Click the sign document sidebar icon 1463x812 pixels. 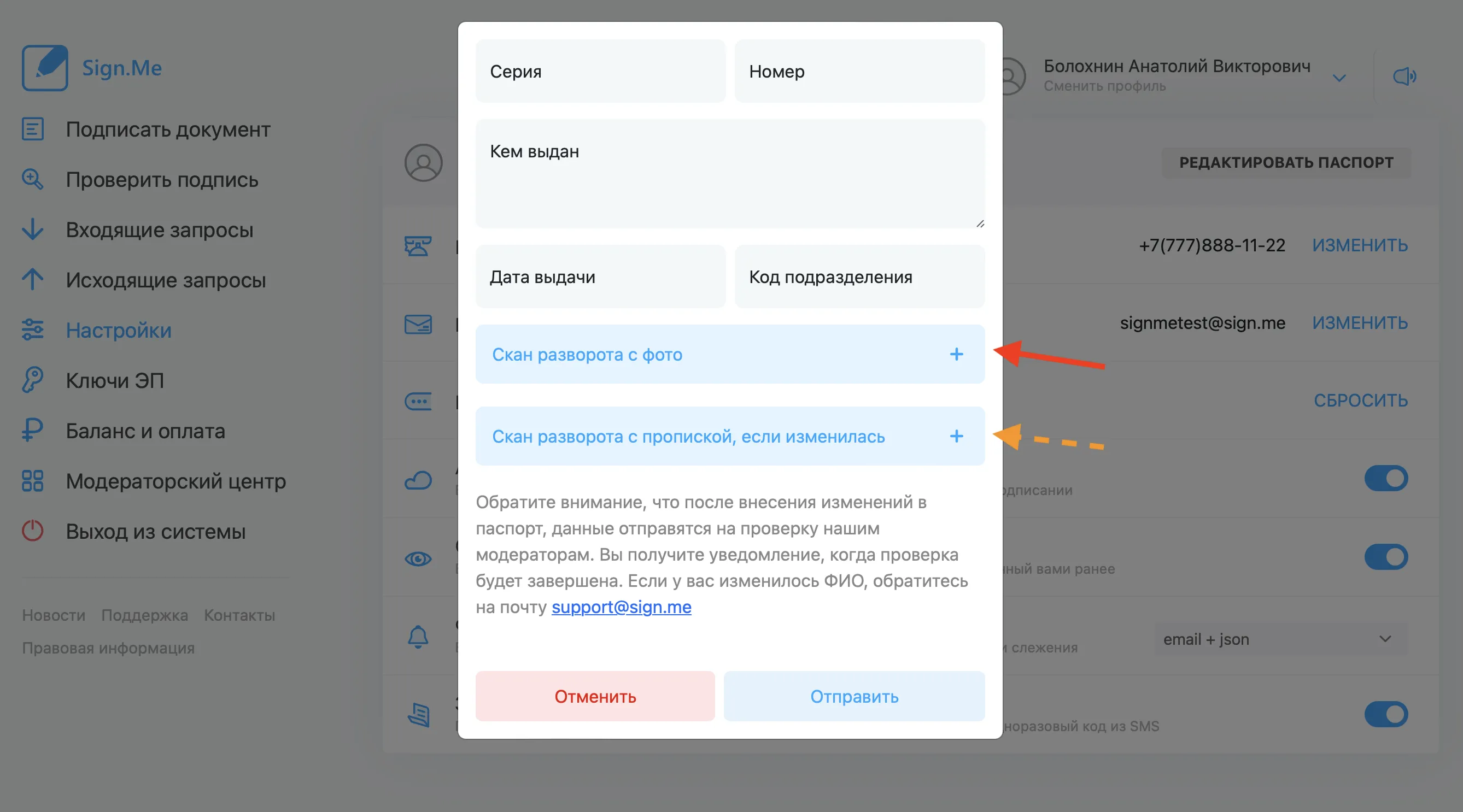(x=32, y=129)
